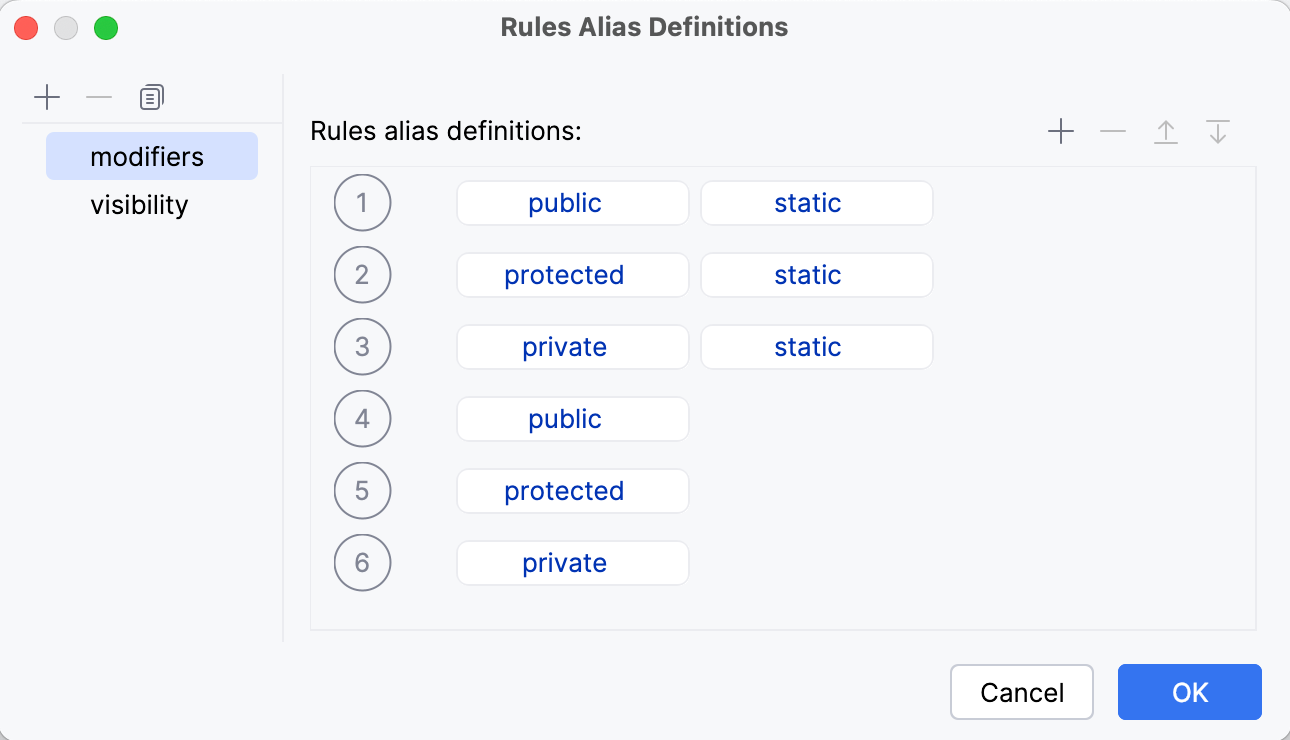
Task: Click the OK button
Action: pos(1189,691)
